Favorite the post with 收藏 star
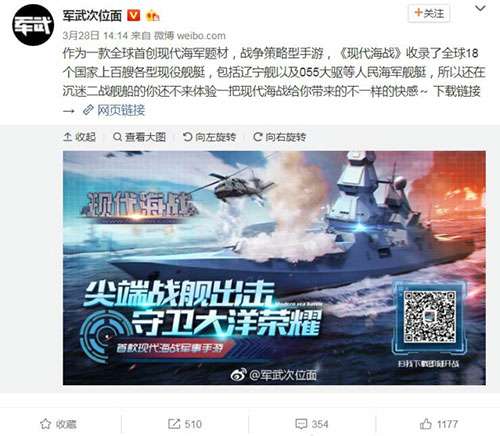Screen dimensions: 500x436 [58, 424]
